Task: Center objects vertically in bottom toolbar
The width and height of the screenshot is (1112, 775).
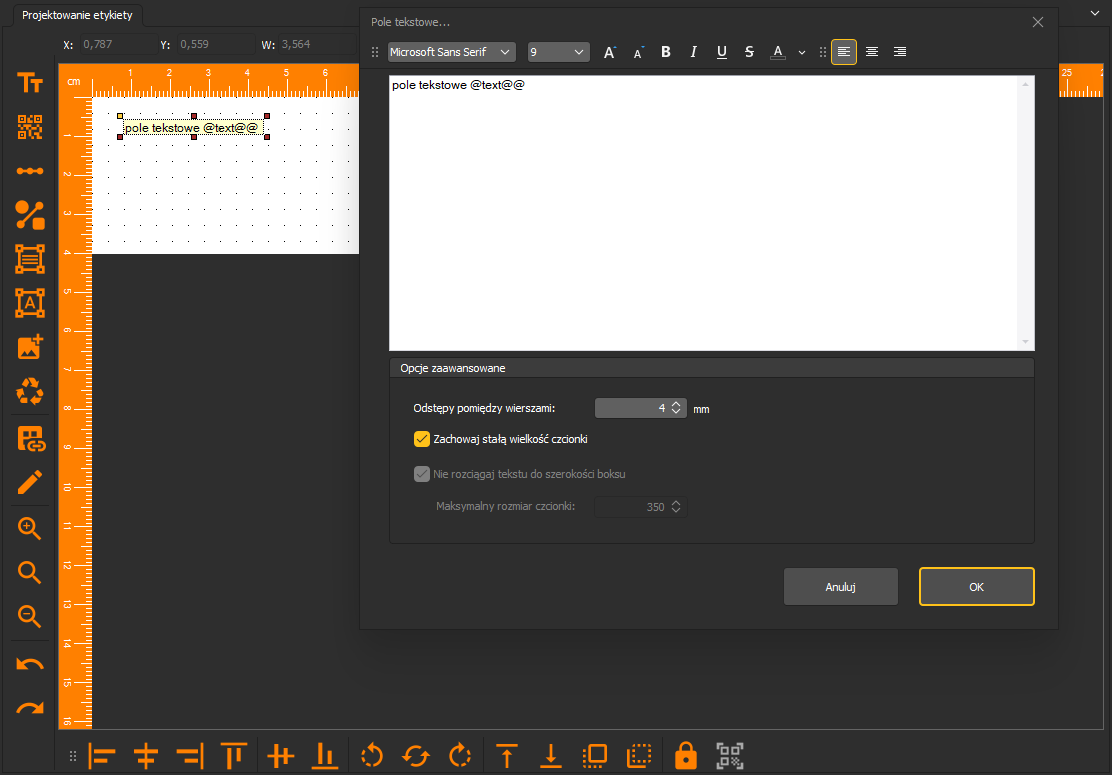Action: point(280,756)
